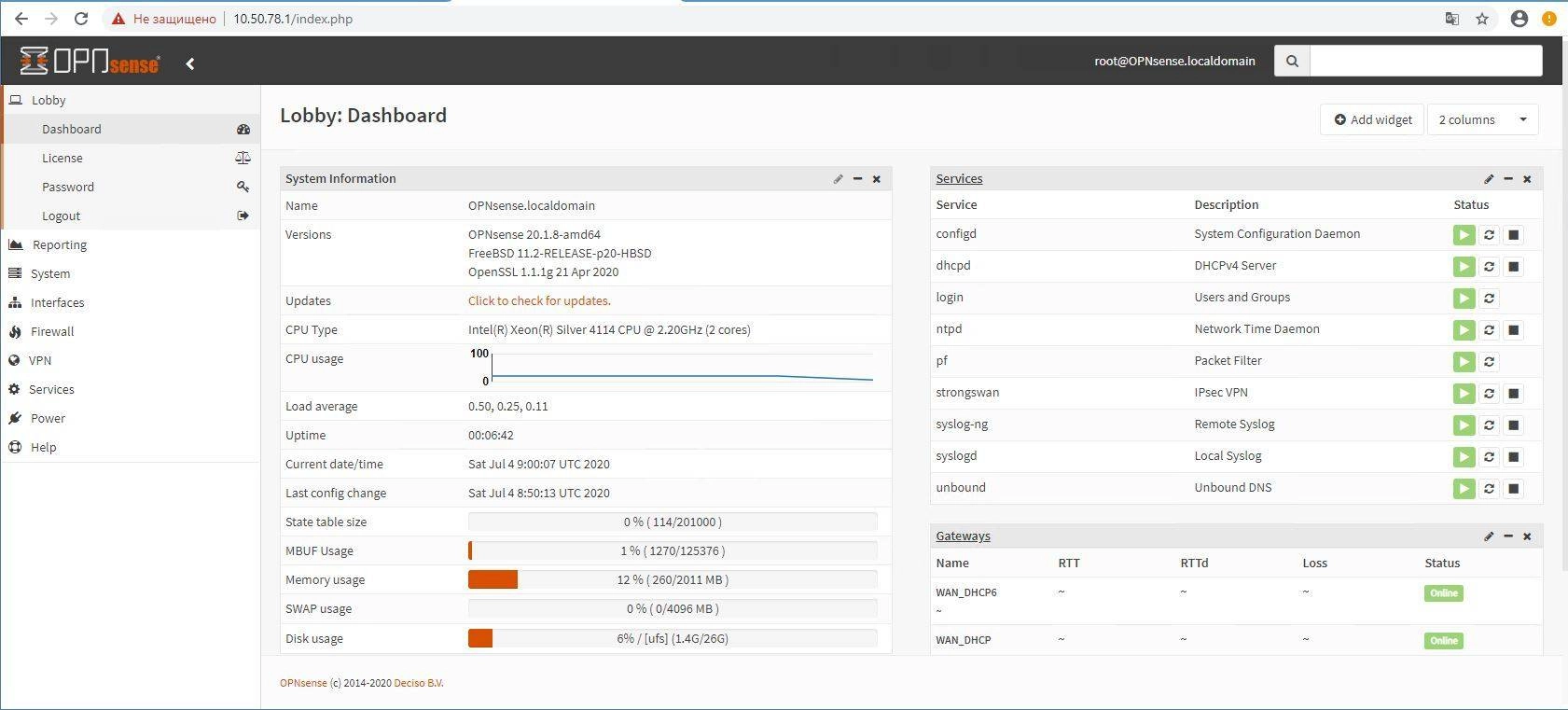Click the Disk usage progress bar
Screen dimensions: 1568x710
[x=673, y=638]
